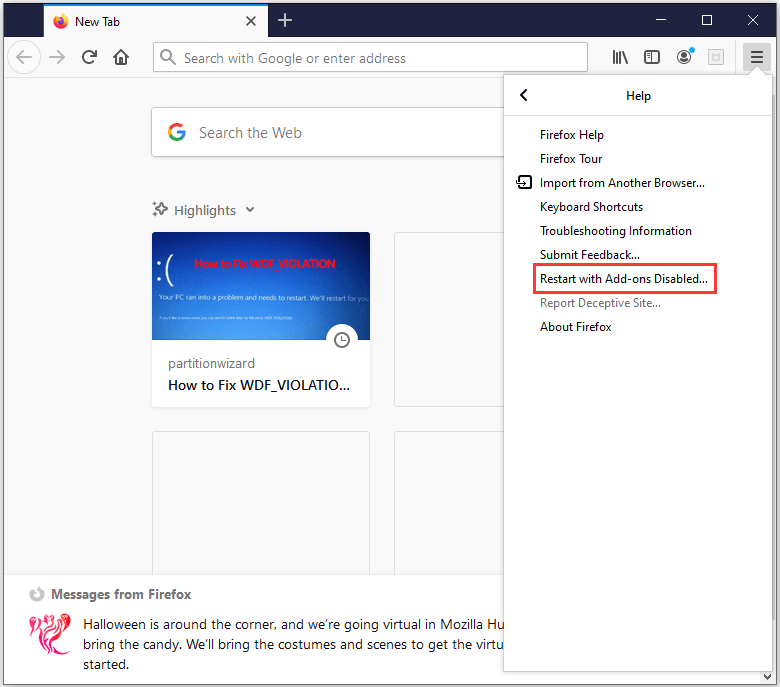Image resolution: width=780 pixels, height=687 pixels.
Task: Click the partitionwizard site label
Action: pyautogui.click(x=211, y=364)
